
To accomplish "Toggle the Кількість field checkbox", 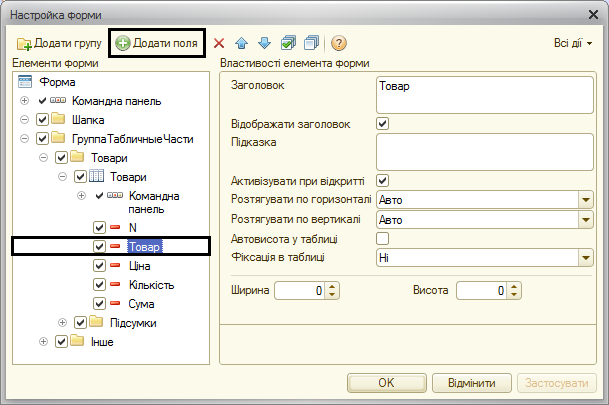I will pos(99,285).
